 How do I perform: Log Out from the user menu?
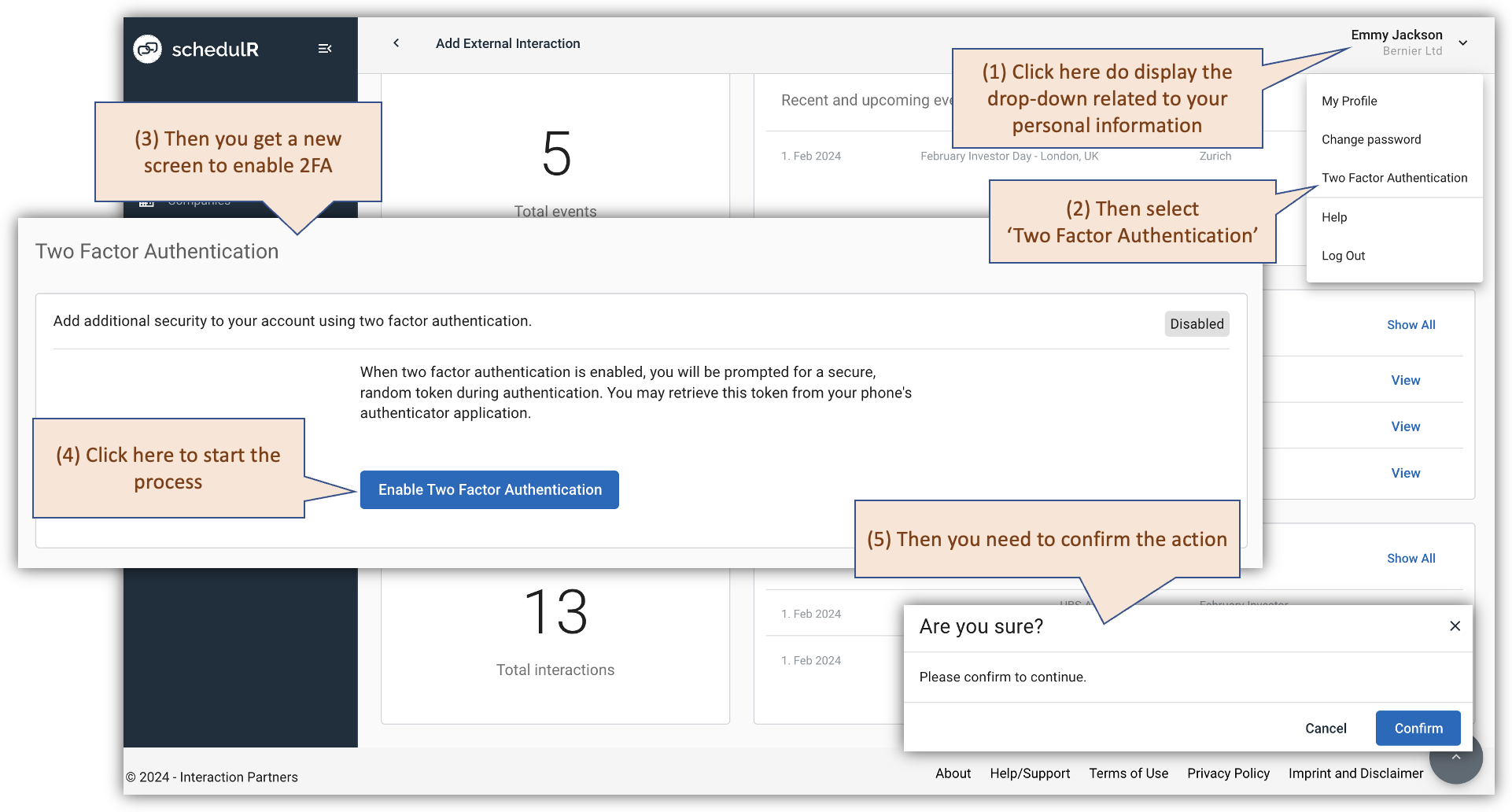(1343, 256)
